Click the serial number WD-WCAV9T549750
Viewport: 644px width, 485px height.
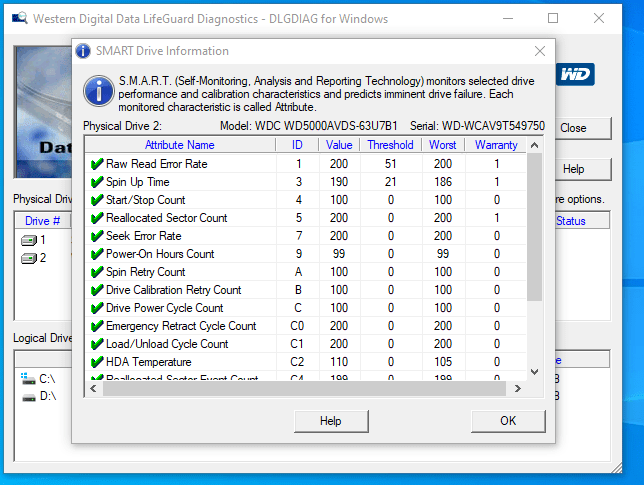click(x=493, y=126)
